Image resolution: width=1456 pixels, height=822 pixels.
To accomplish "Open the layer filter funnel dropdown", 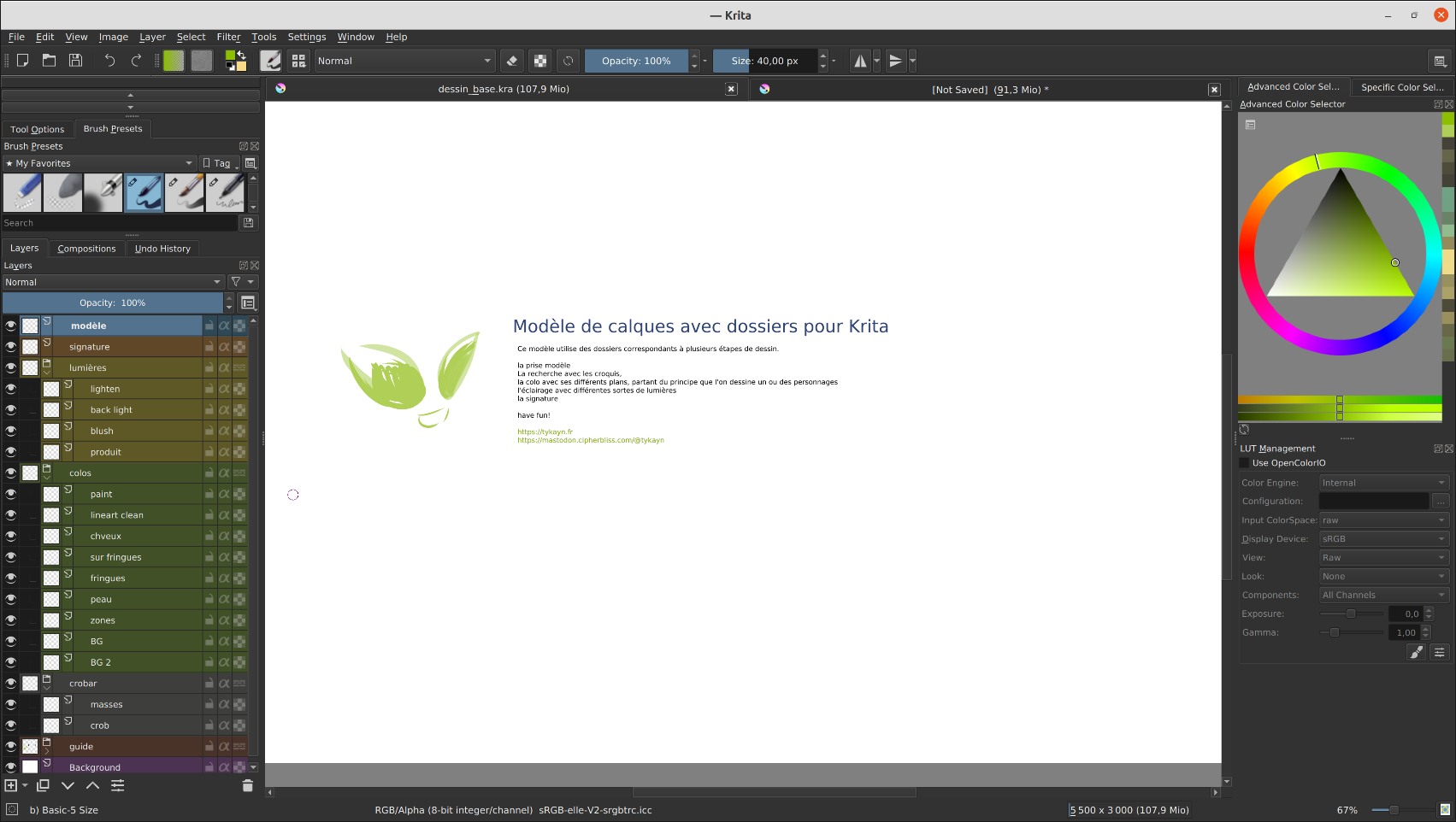I will click(x=242, y=282).
